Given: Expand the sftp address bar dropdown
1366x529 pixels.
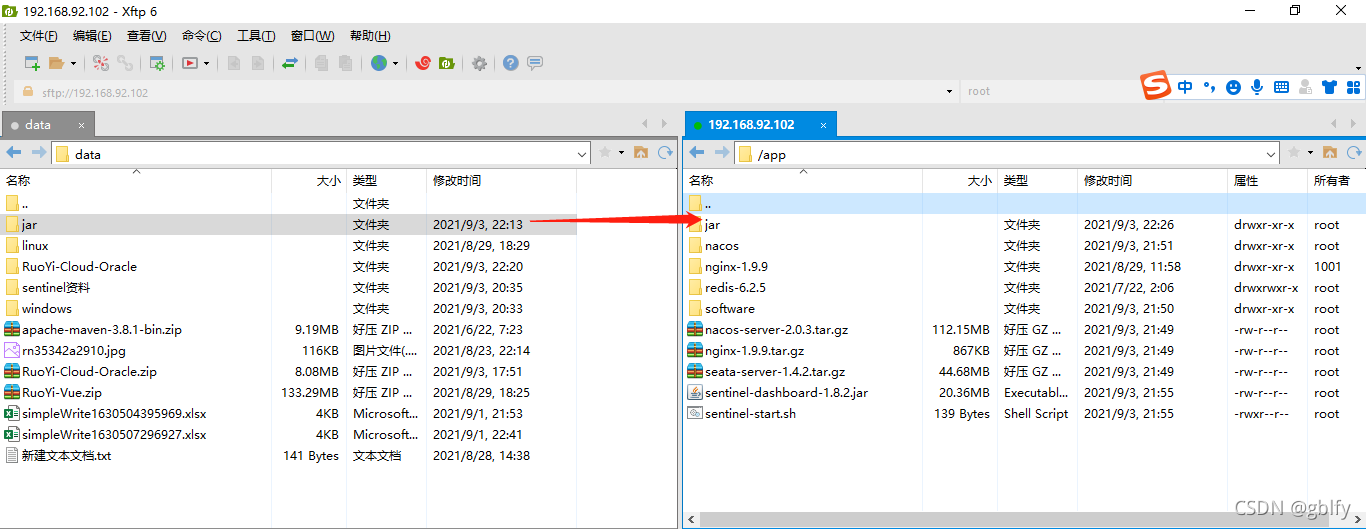Looking at the screenshot, I should [x=949, y=91].
